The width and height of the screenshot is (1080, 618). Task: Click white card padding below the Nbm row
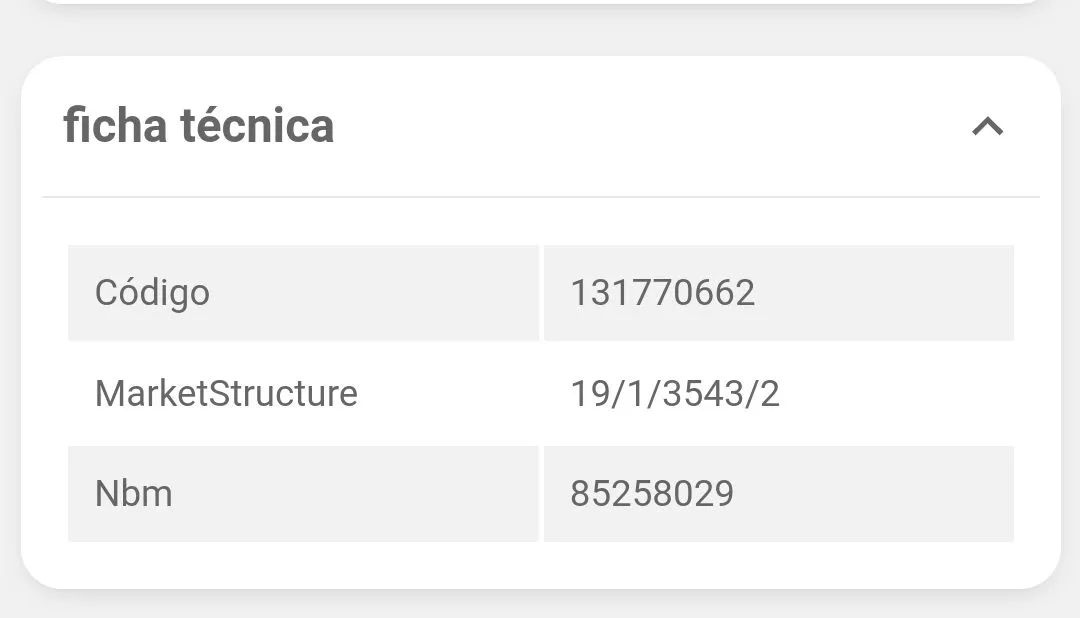540,565
